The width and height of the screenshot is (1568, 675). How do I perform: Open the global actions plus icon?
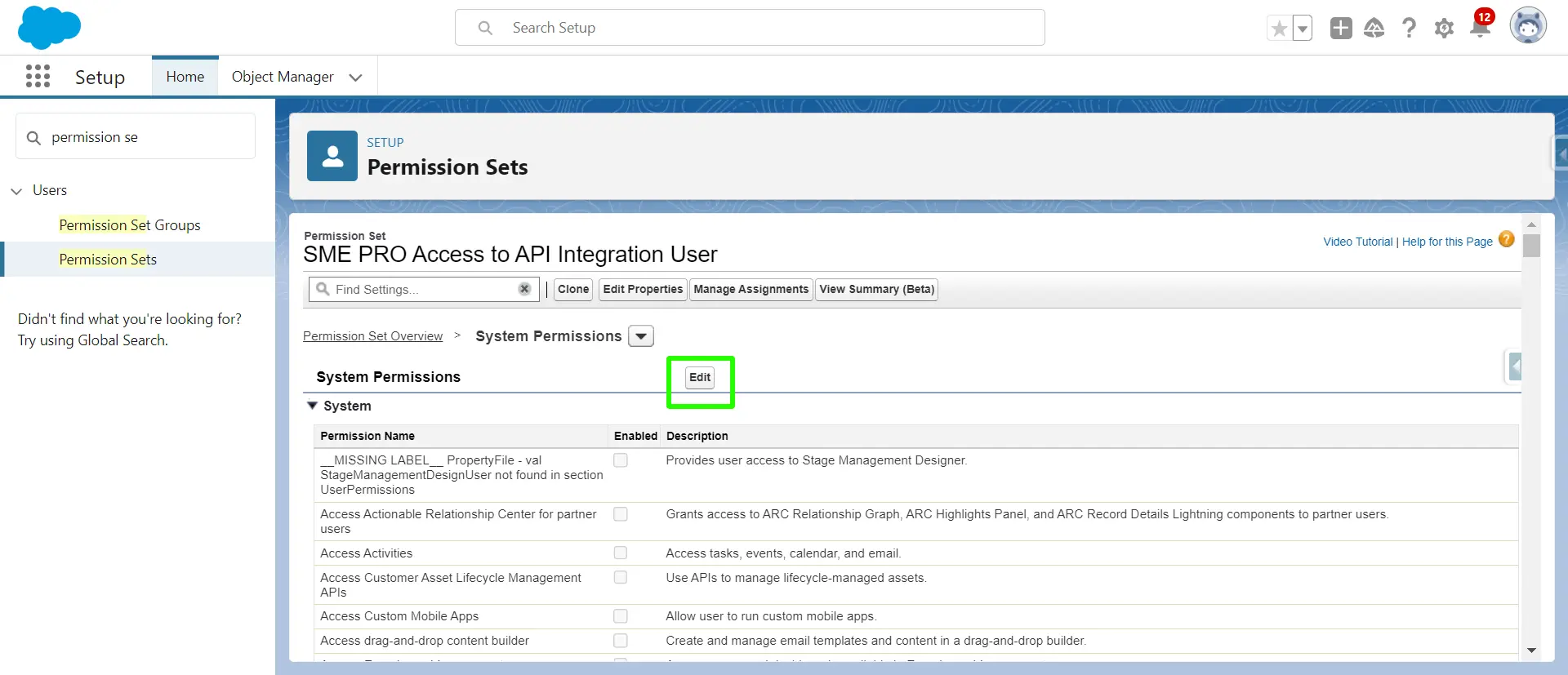tap(1340, 29)
